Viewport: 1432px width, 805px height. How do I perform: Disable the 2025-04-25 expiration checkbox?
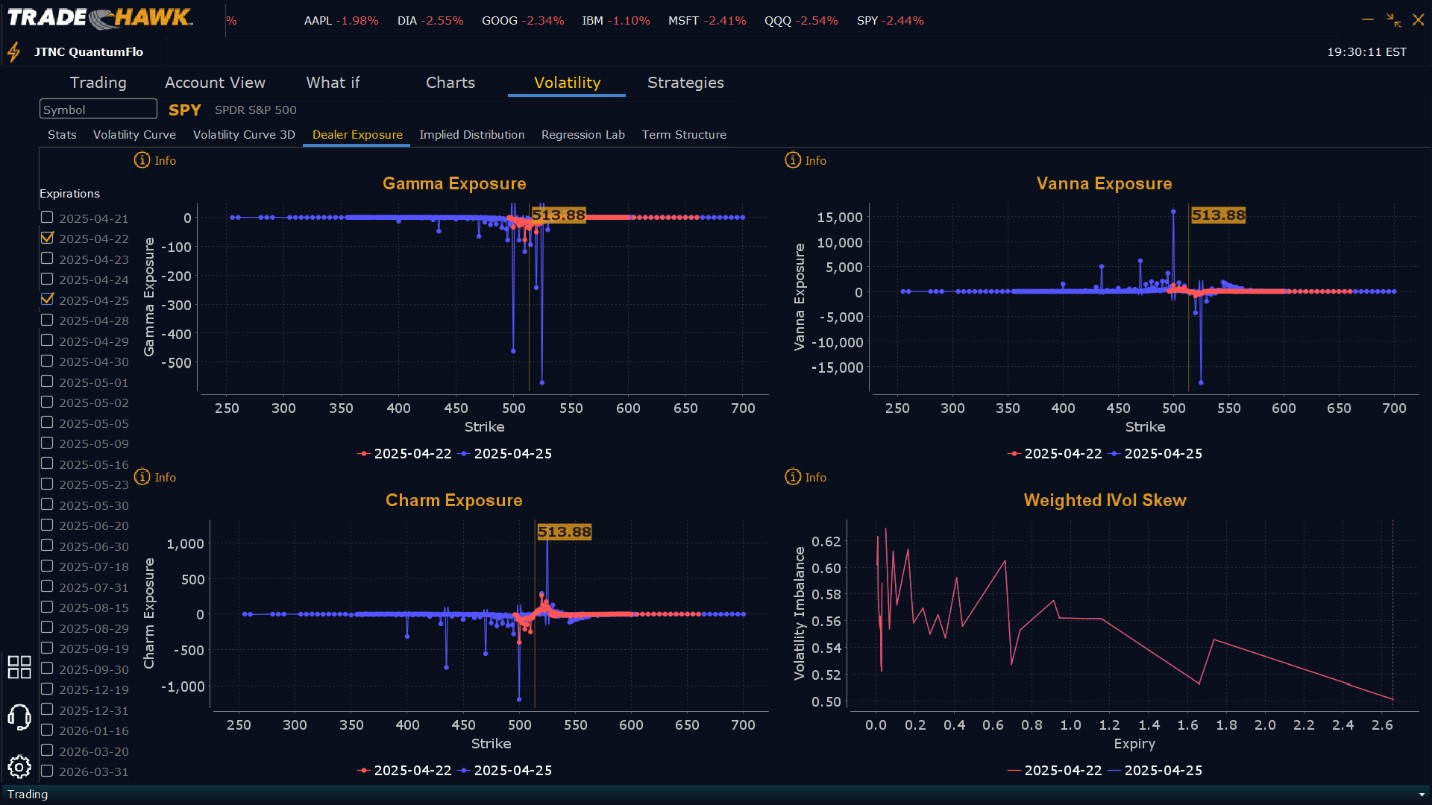pos(47,299)
